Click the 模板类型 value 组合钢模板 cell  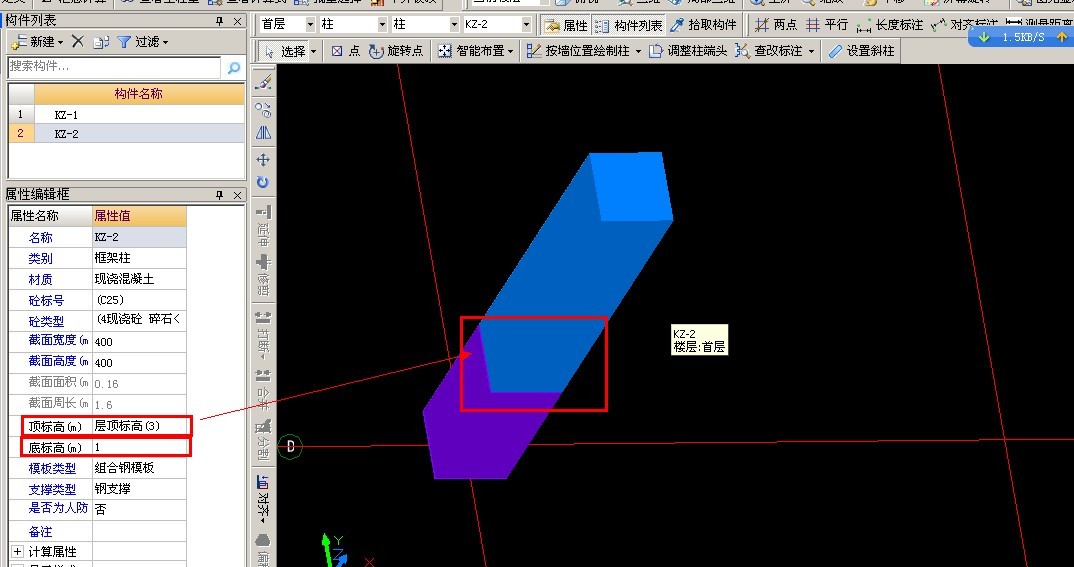pos(139,468)
